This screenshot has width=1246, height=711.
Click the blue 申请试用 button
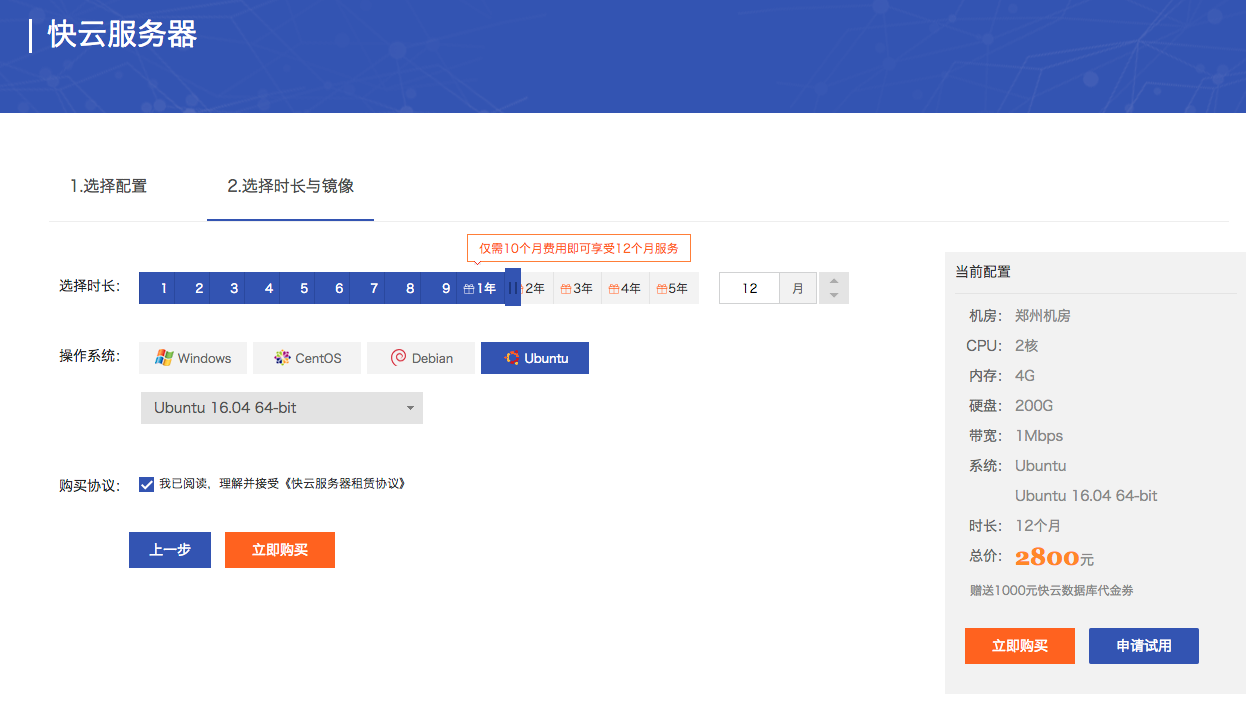coord(1143,645)
